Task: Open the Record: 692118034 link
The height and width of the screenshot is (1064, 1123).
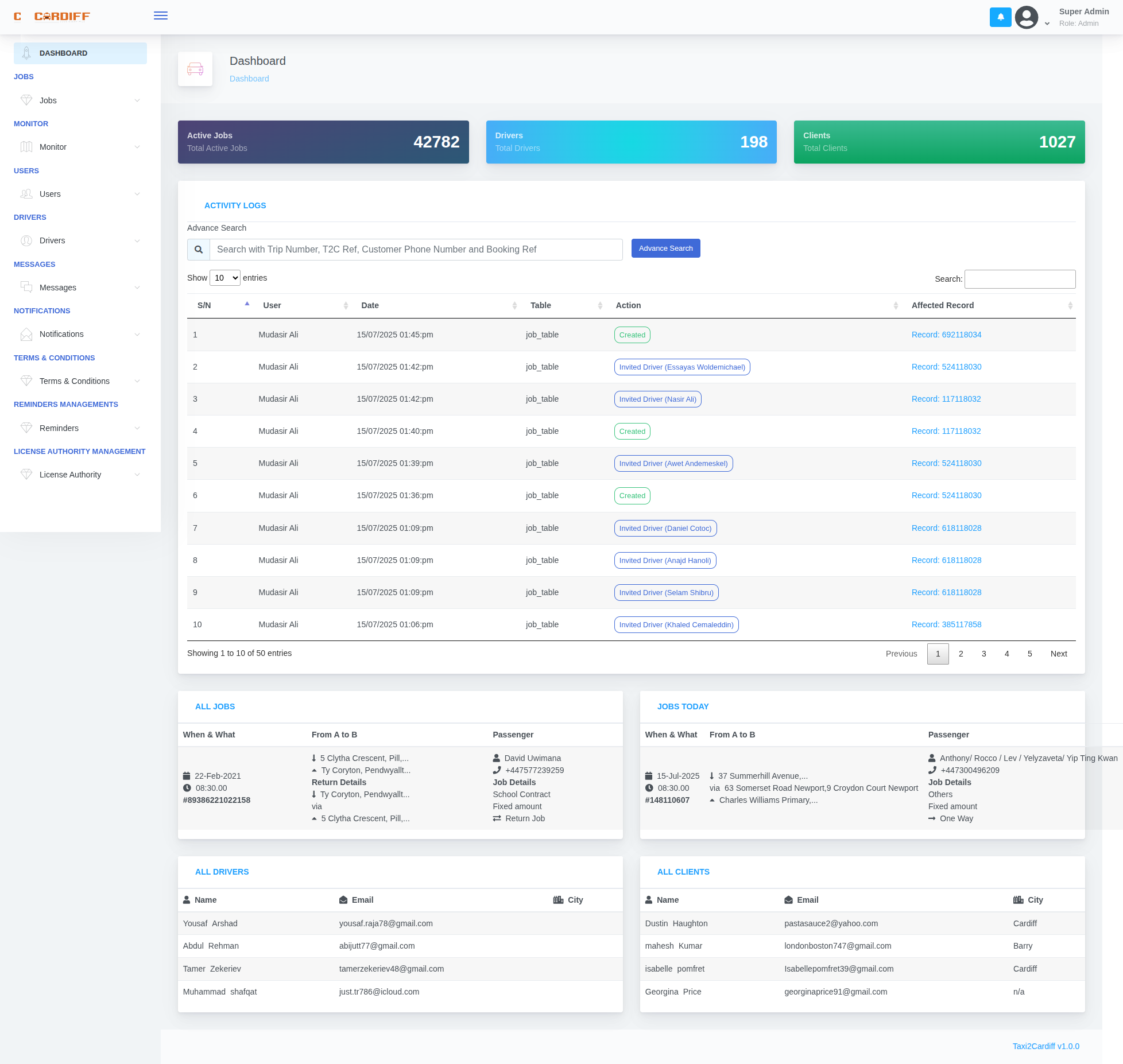Action: [x=946, y=335]
